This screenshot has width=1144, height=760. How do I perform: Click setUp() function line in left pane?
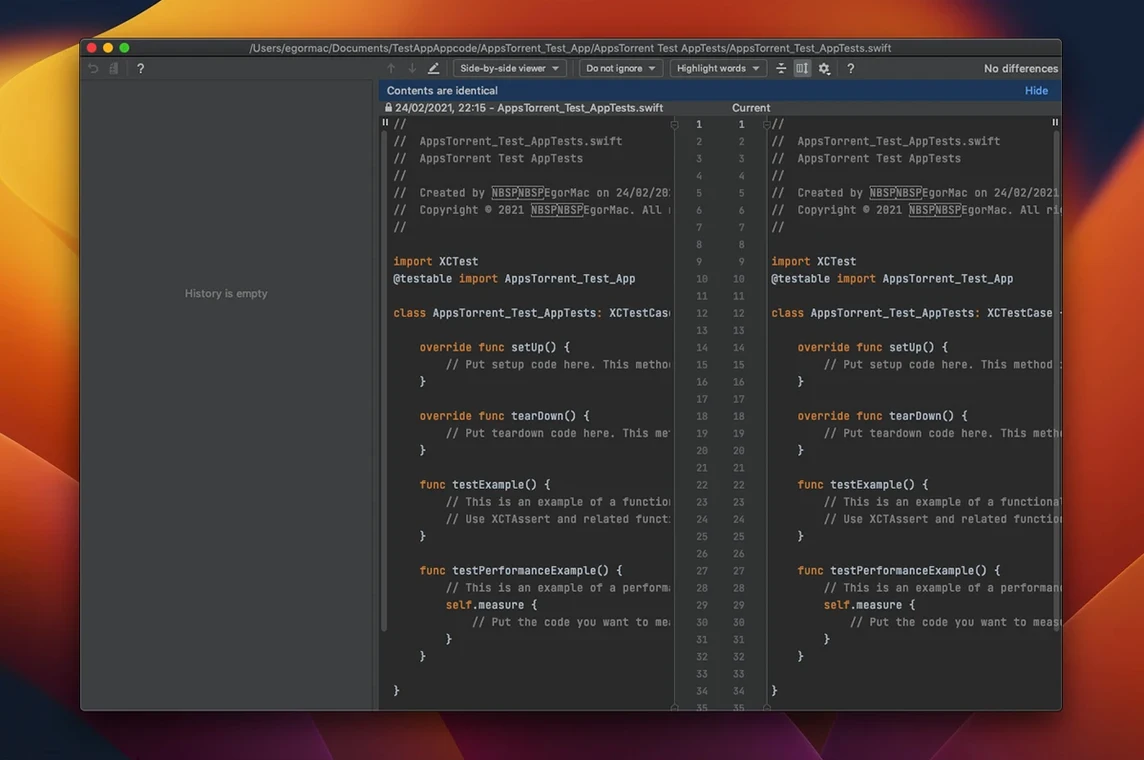tap(495, 347)
